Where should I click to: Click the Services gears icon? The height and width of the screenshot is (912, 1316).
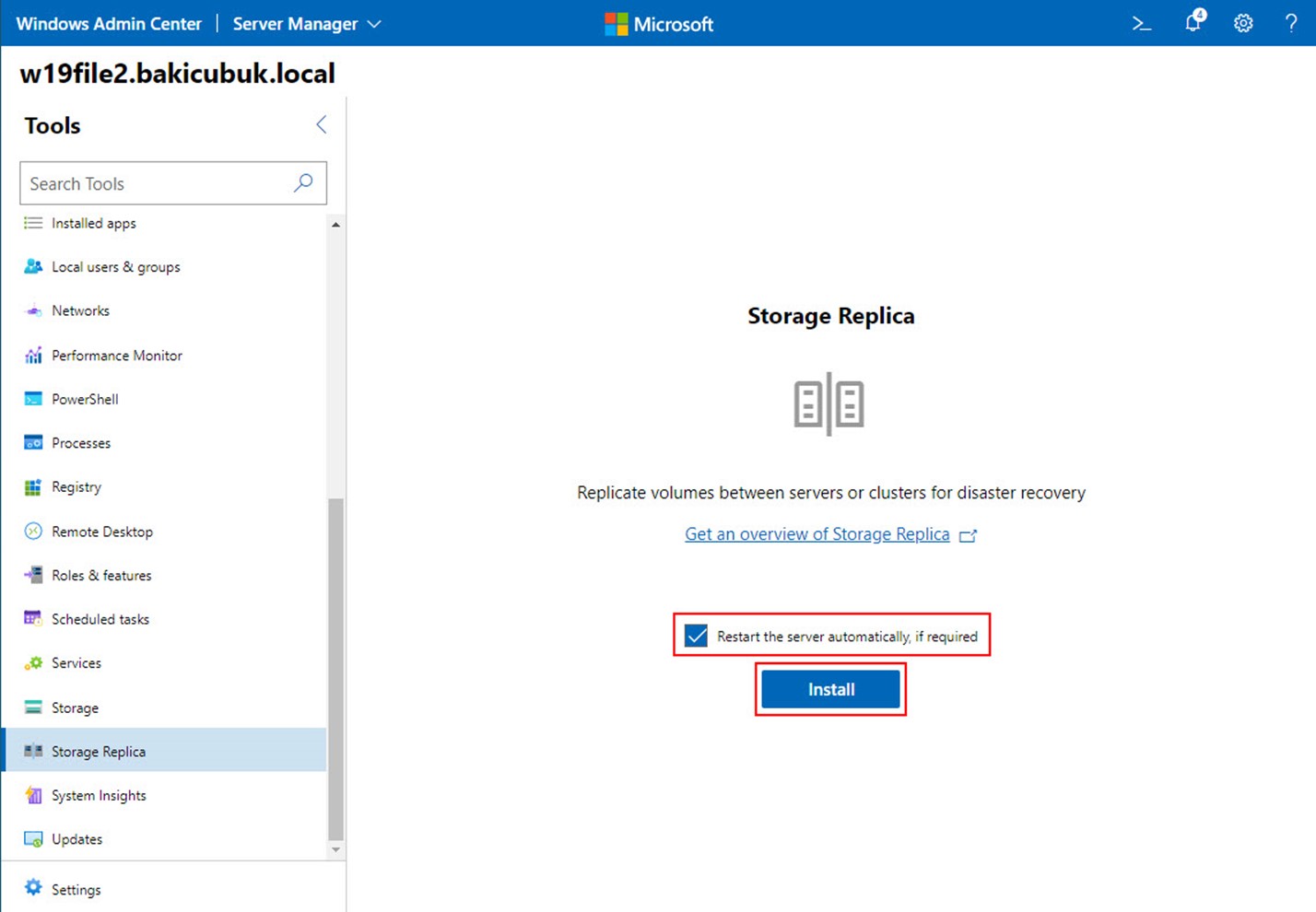coord(33,662)
